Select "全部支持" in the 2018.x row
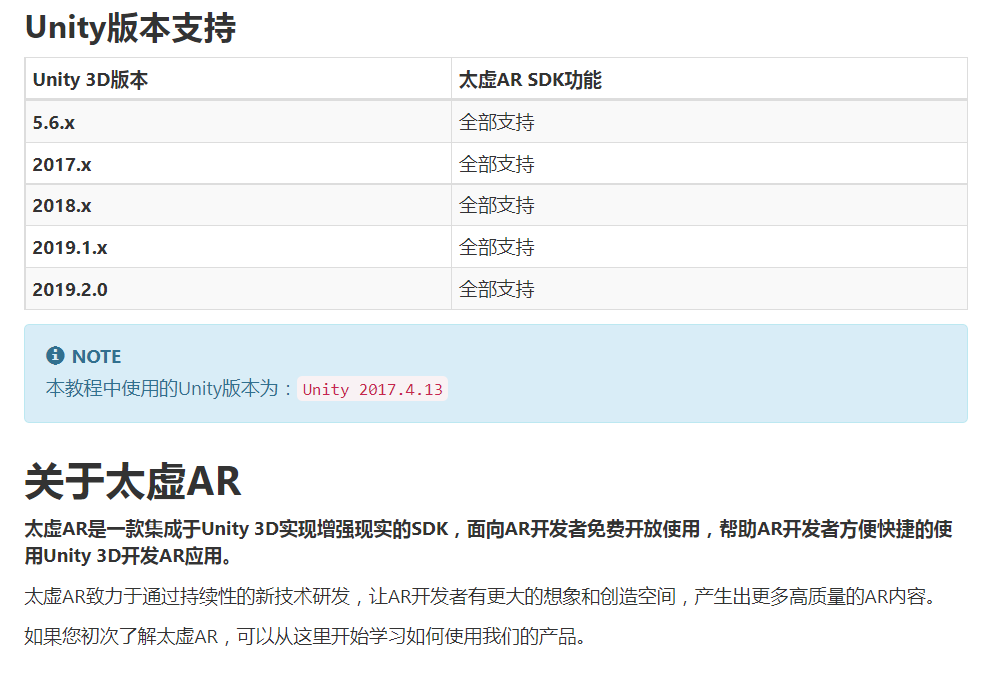The height and width of the screenshot is (680, 1005). tap(497, 206)
